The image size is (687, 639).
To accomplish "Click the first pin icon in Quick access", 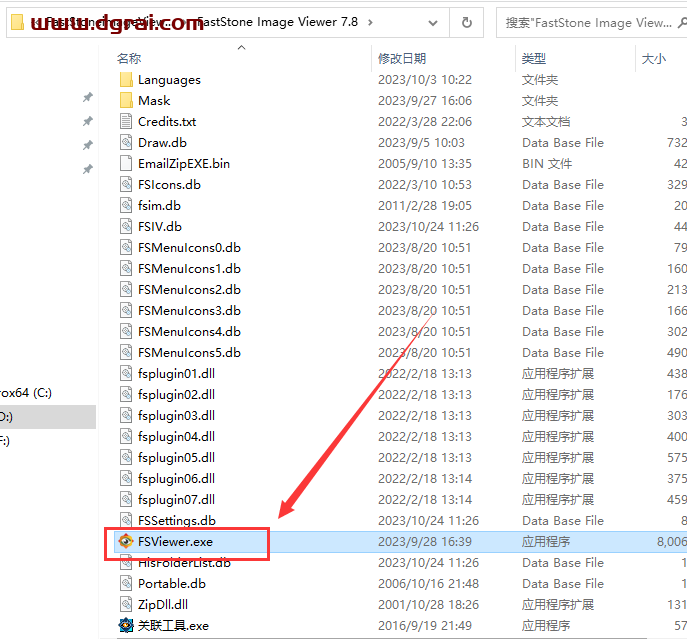I will [88, 97].
